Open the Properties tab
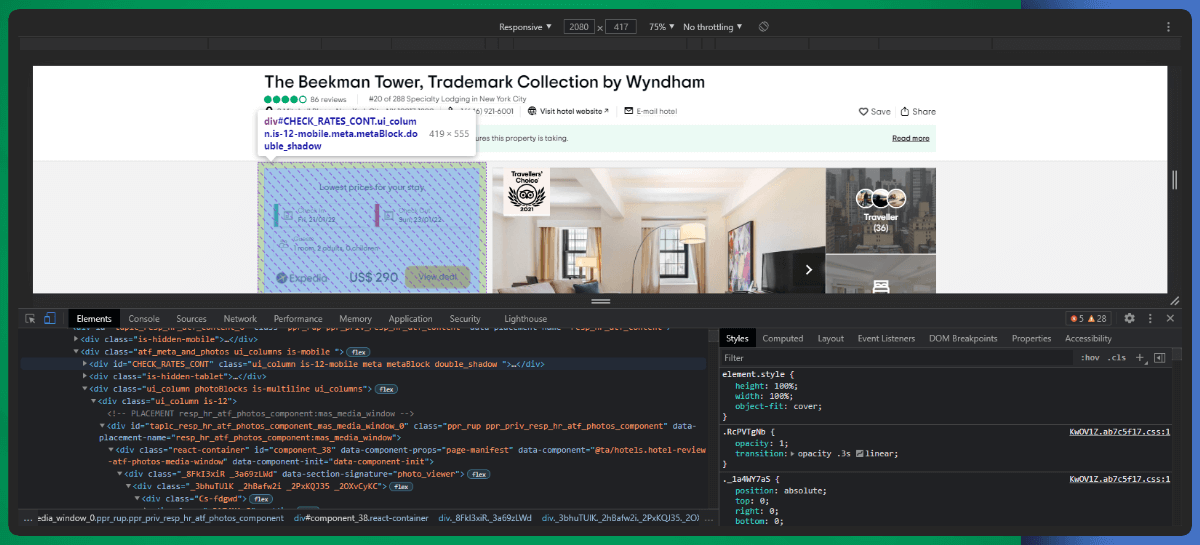Image resolution: width=1200 pixels, height=545 pixels. pyautogui.click(x=1031, y=338)
